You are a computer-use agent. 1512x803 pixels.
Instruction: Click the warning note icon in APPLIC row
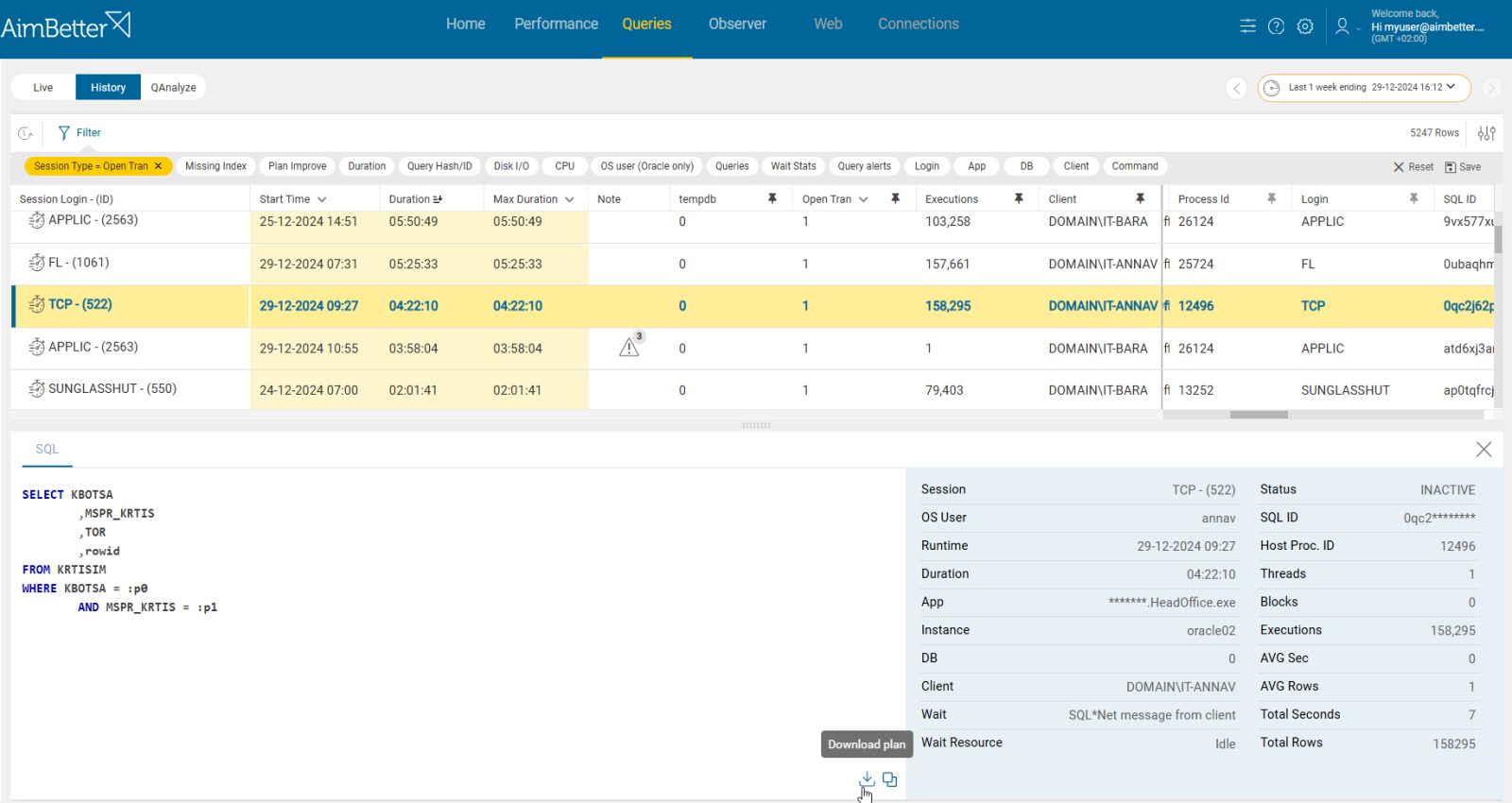630,346
